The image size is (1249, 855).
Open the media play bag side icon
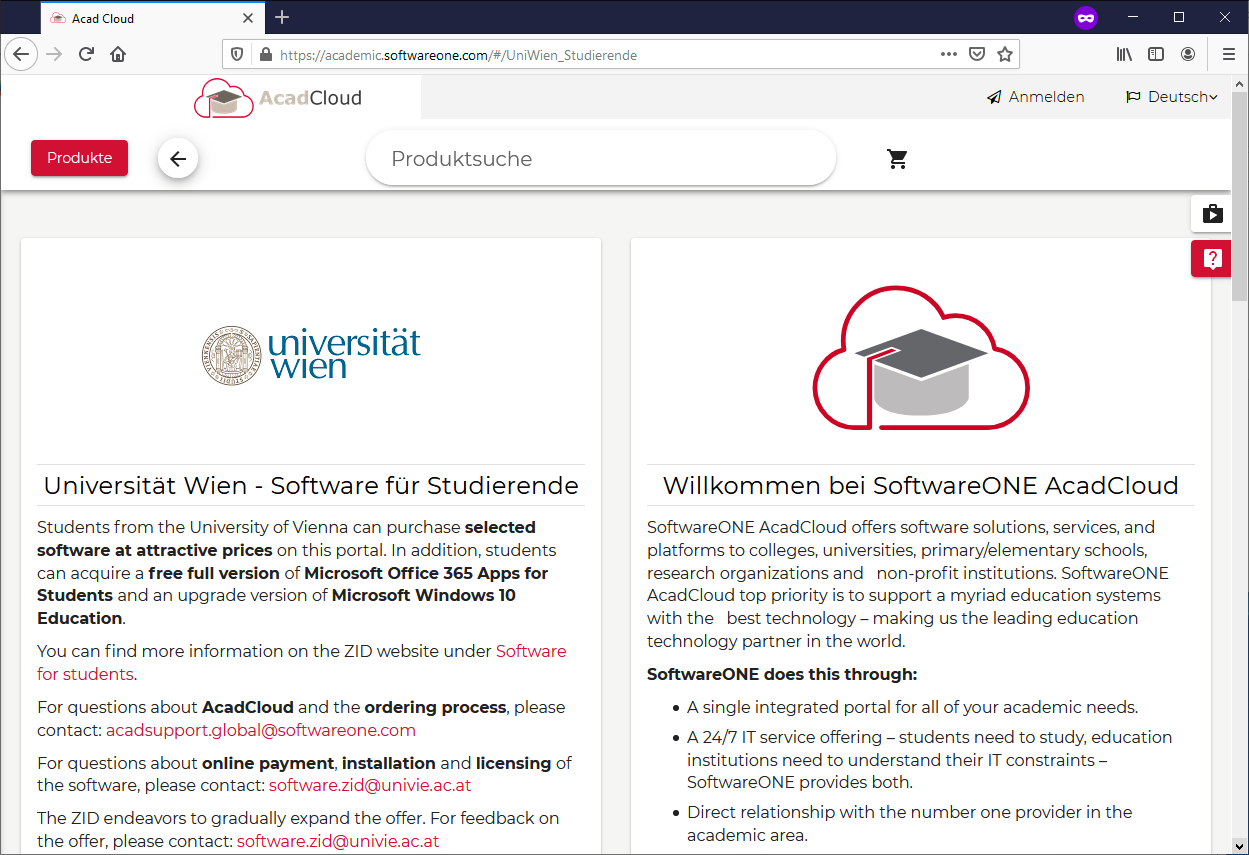tap(1212, 213)
